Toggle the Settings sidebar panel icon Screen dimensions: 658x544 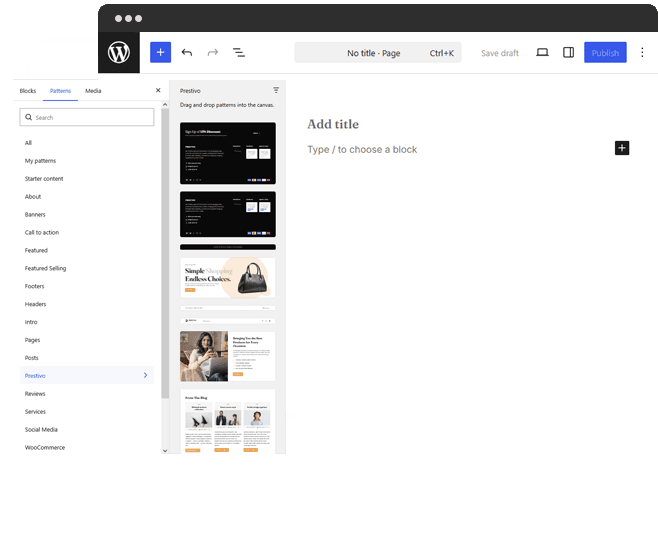[x=569, y=52]
